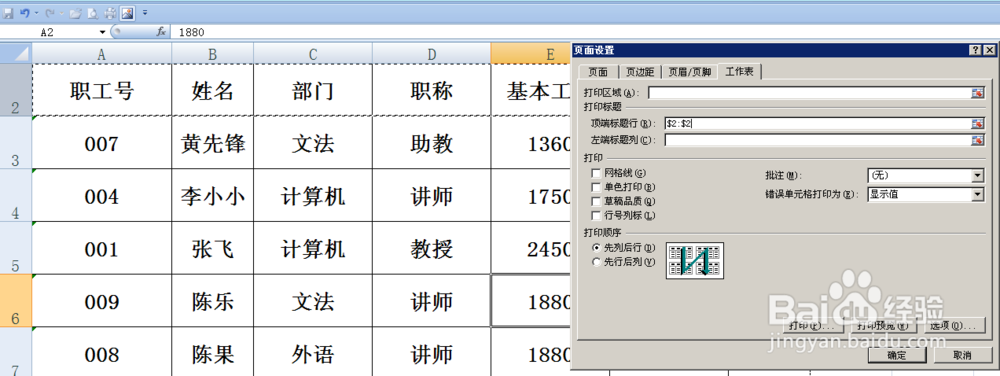Click the cell containing 教授
The width and height of the screenshot is (1000, 376).
432,249
